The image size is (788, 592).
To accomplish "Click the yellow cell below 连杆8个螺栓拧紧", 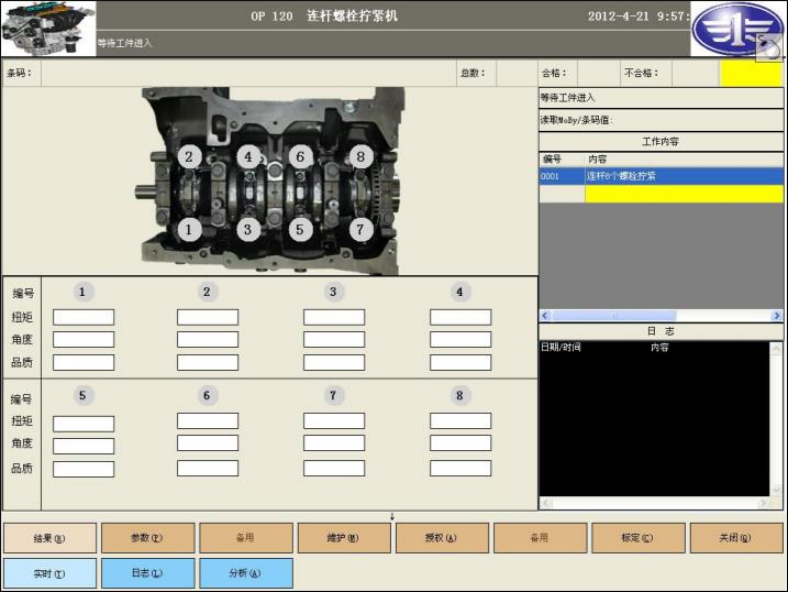I will [684, 194].
